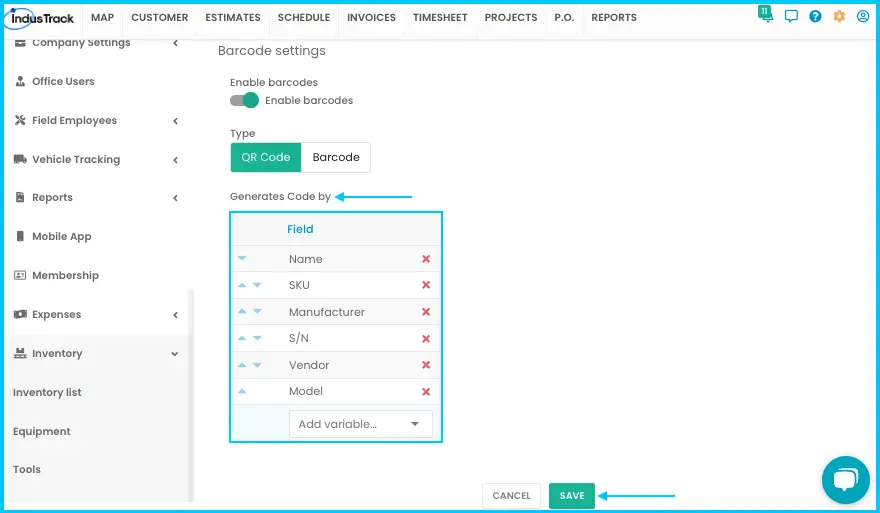Move the Model field up
Screen dimensions: 880x513
[x=242, y=391]
